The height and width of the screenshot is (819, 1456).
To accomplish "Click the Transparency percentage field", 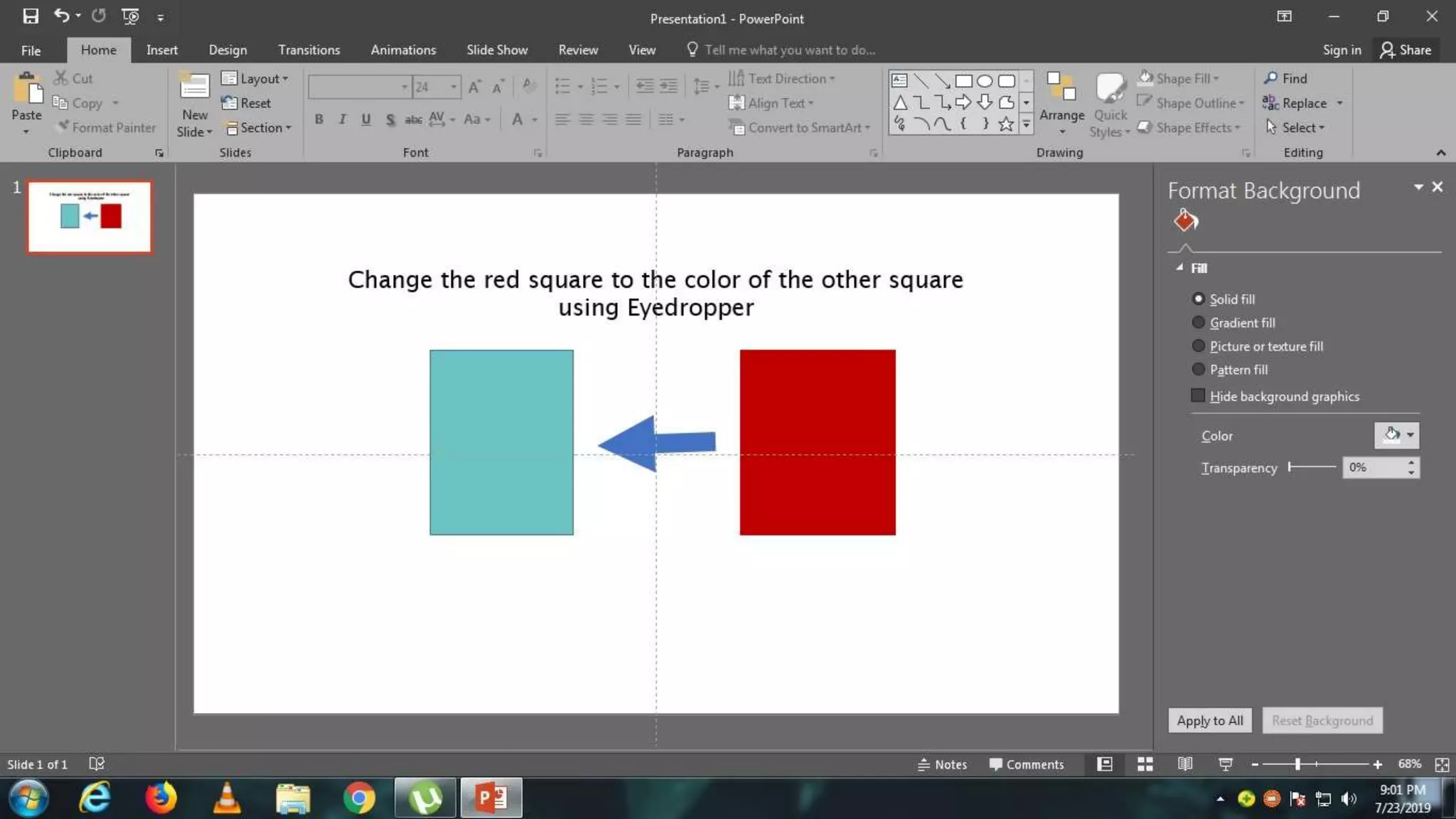I will pyautogui.click(x=1374, y=467).
